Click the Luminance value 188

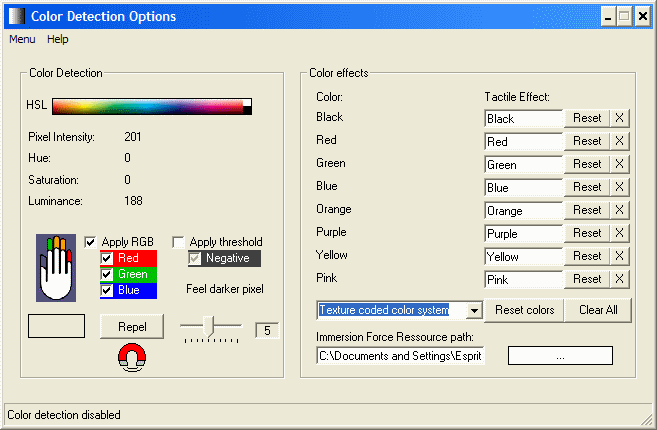(x=133, y=201)
